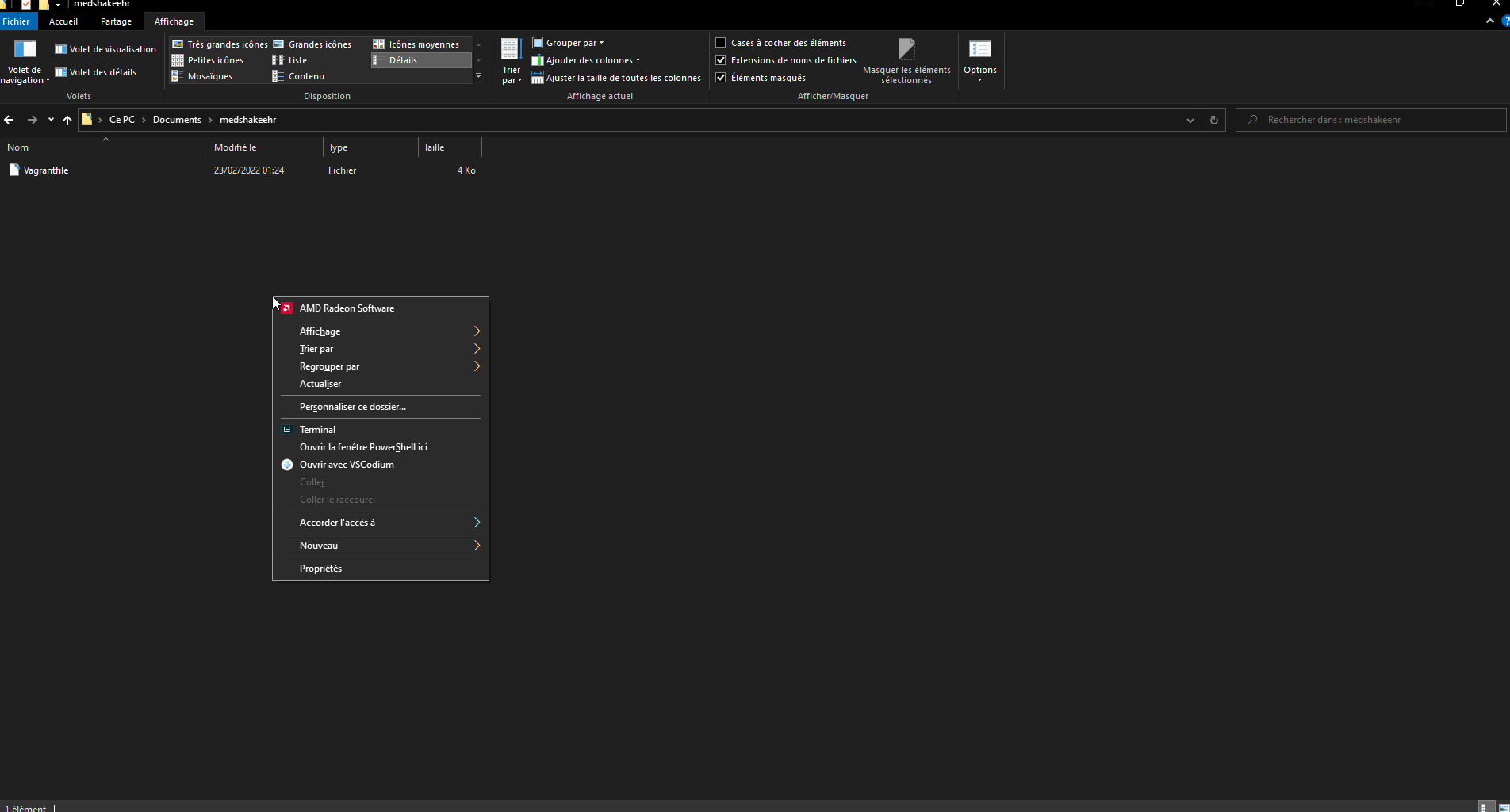Expand the Affichage context submenu
The image size is (1510, 812).
(381, 331)
